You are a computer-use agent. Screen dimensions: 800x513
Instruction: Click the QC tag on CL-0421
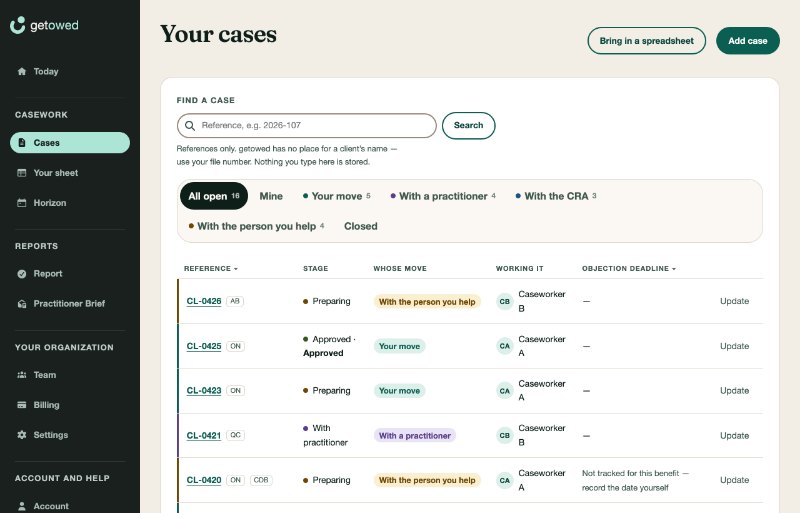235,435
